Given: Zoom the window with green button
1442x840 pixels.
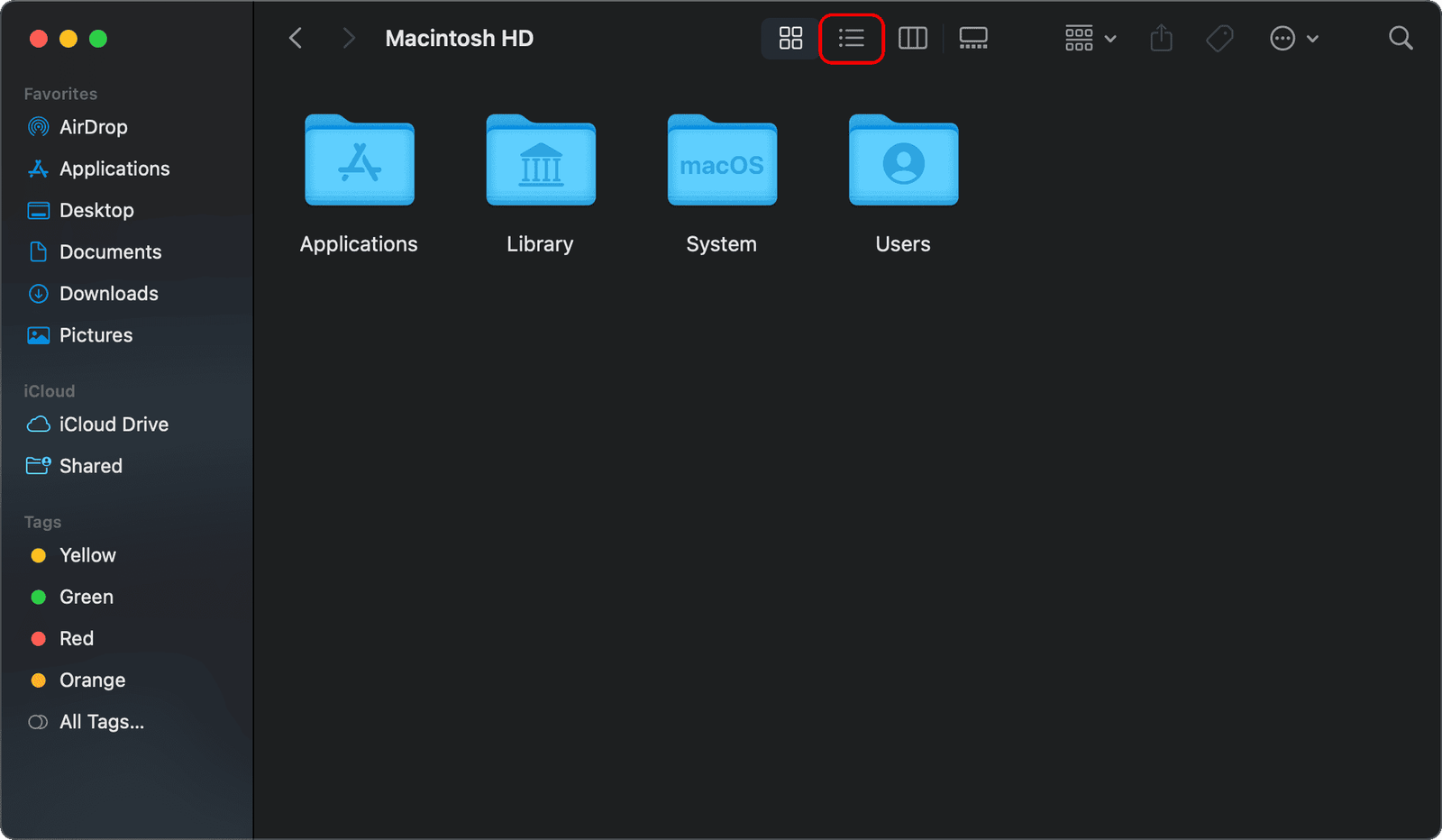Looking at the screenshot, I should (x=98, y=39).
